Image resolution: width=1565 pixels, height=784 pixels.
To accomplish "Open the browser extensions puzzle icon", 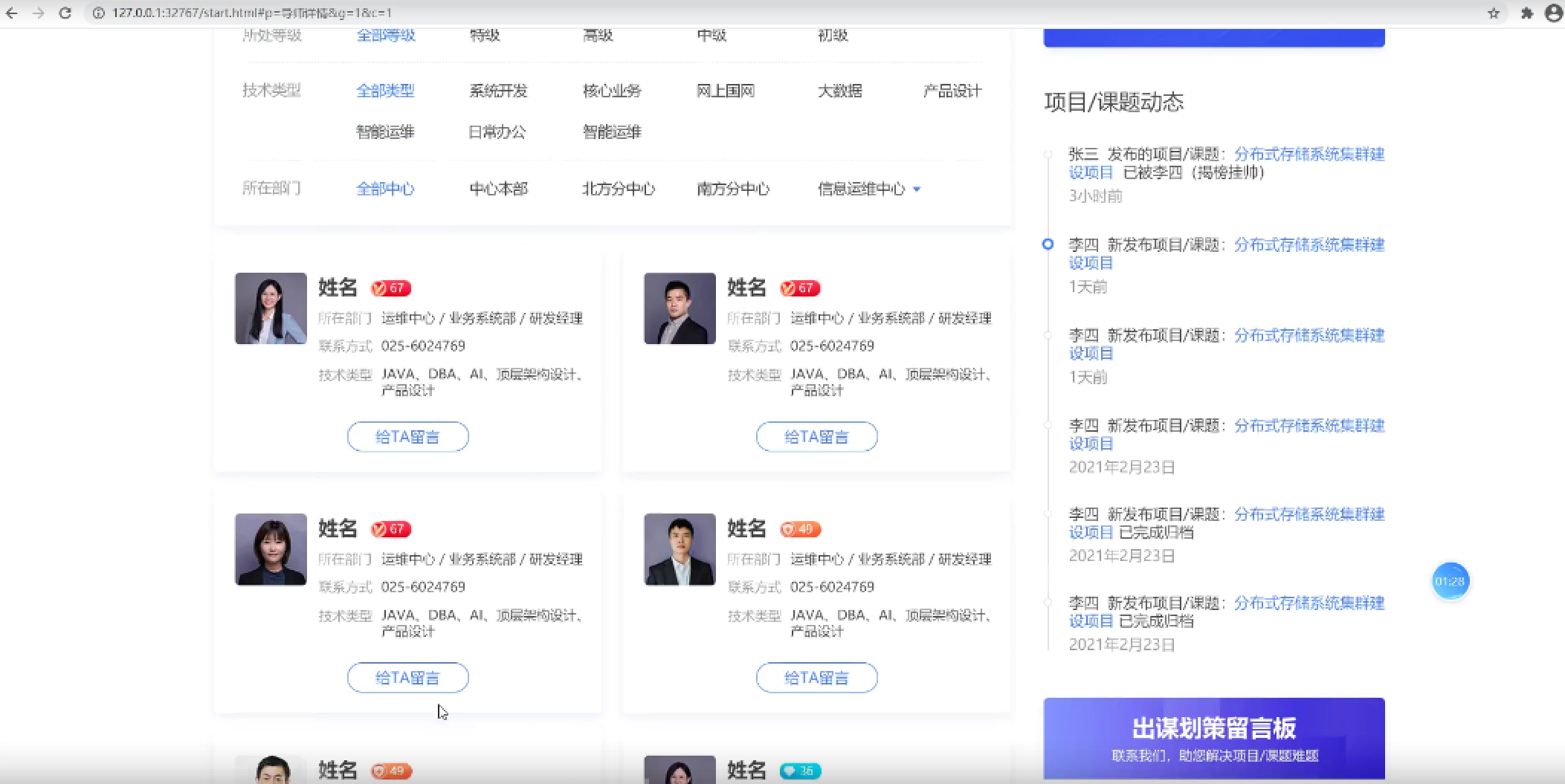I will coord(1526,13).
